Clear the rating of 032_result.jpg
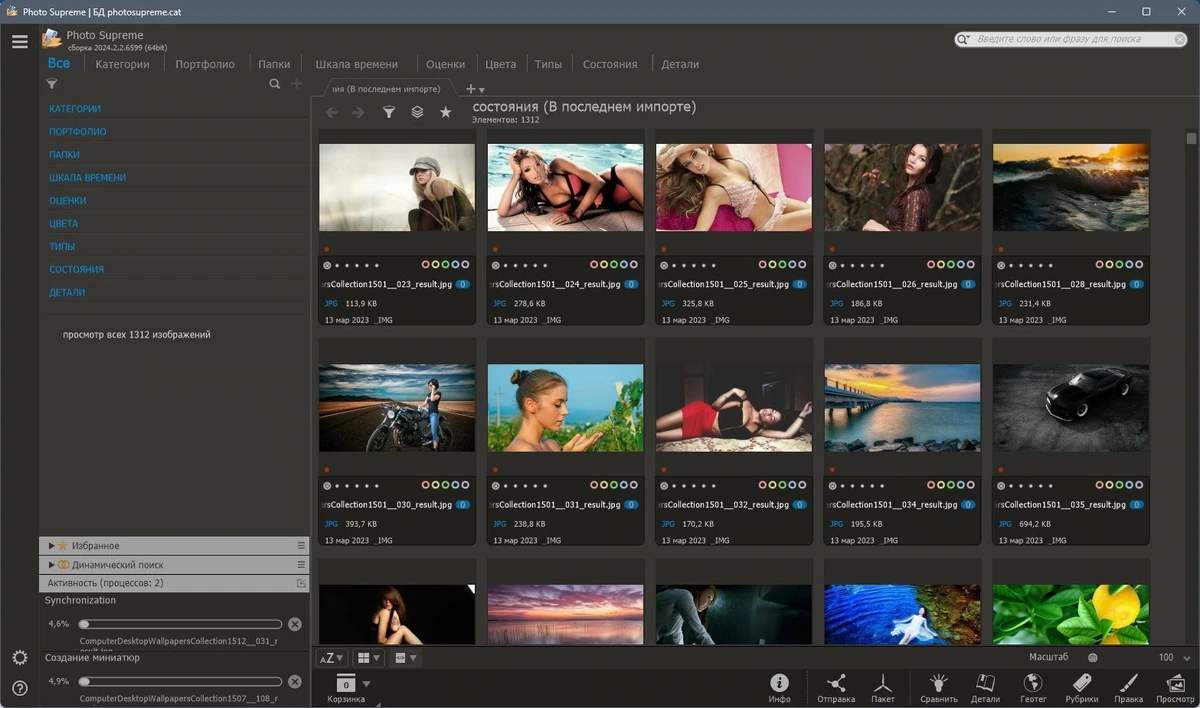Image resolution: width=1200 pixels, height=708 pixels. point(664,485)
